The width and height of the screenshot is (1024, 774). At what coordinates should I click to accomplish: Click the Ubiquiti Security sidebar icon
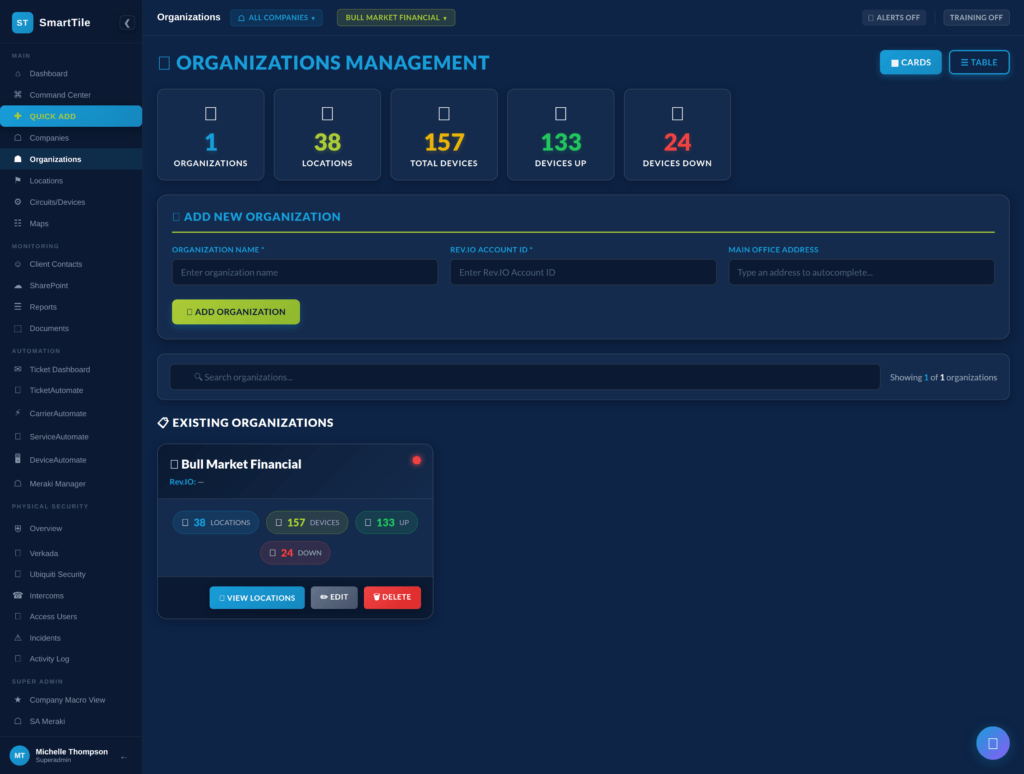[x=18, y=574]
